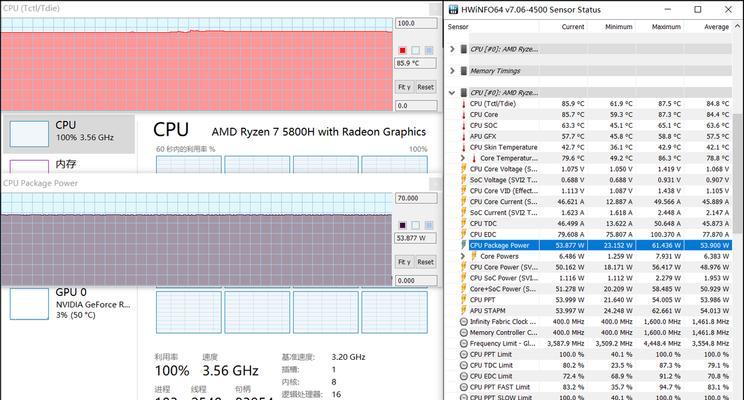The height and width of the screenshot is (400, 744).
Task: Click HWiNFO64 app icon in title bar
Action: [454, 9]
